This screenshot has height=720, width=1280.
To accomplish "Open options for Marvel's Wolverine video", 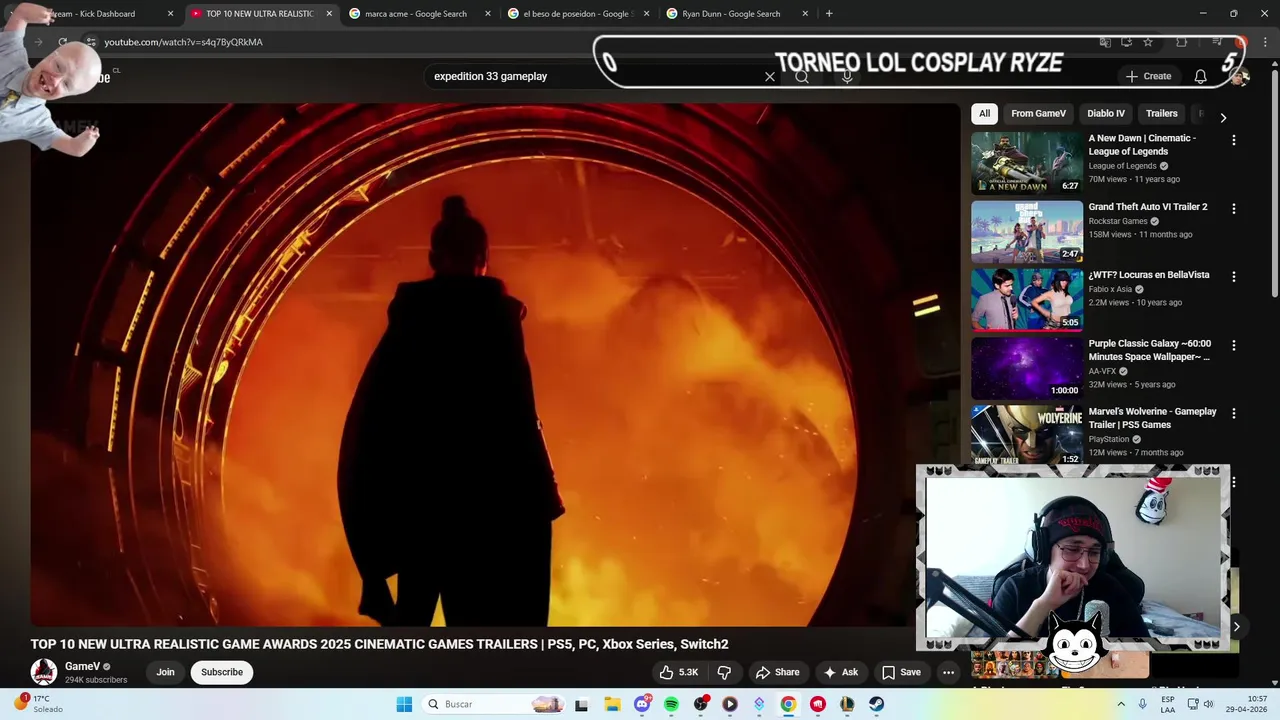I will (x=1233, y=413).
